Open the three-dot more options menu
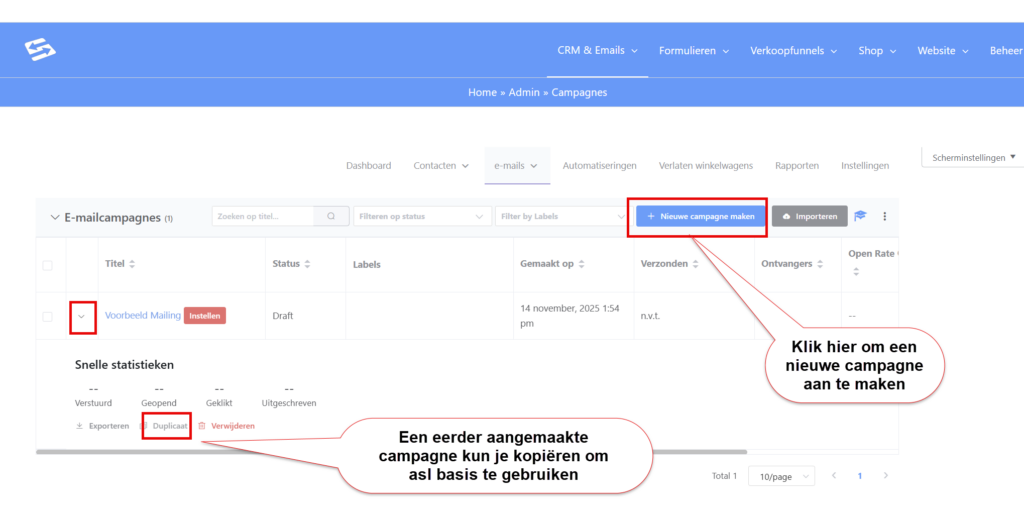This screenshot has height=512, width=1024. coord(884,216)
